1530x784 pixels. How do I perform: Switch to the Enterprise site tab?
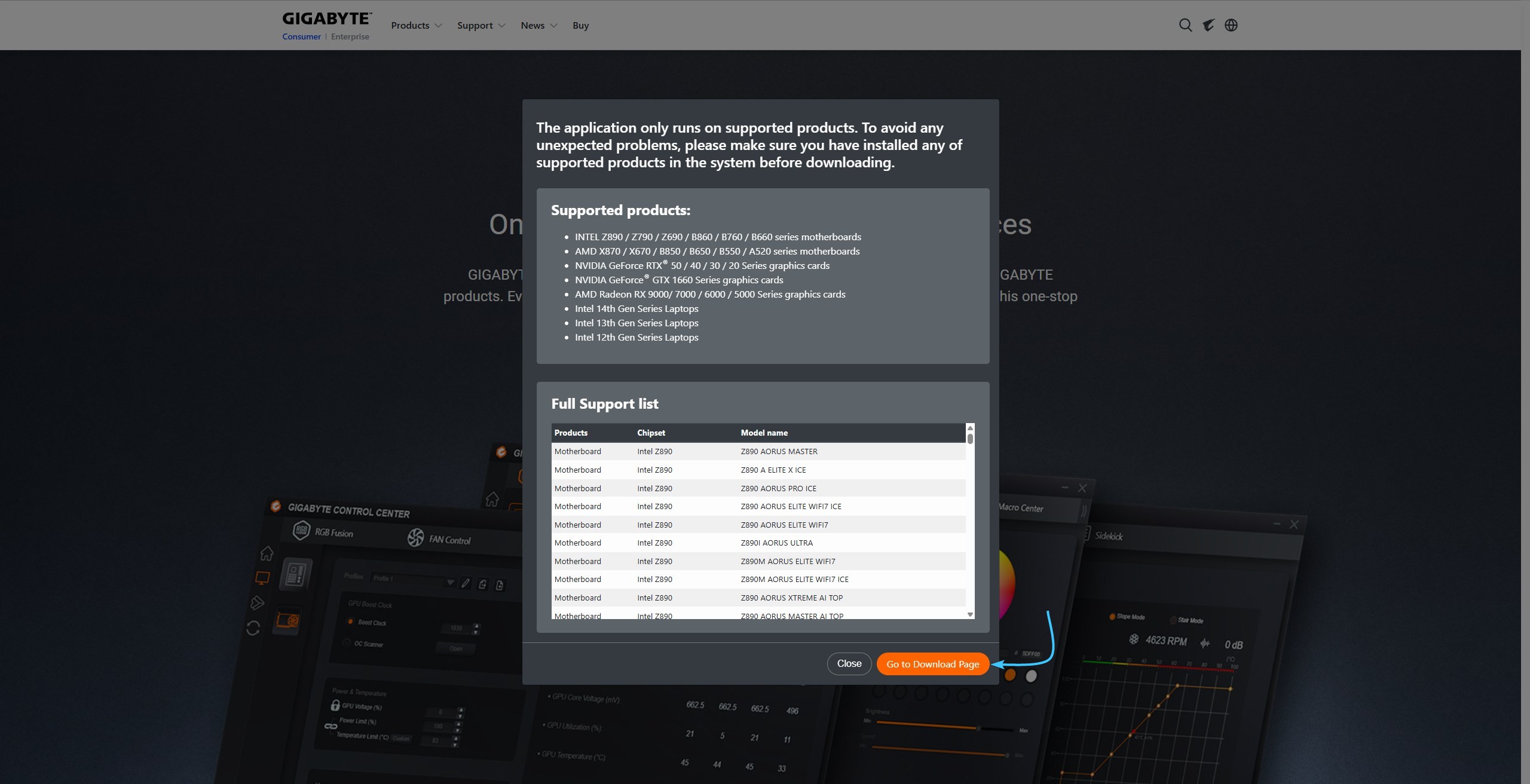pyautogui.click(x=350, y=36)
